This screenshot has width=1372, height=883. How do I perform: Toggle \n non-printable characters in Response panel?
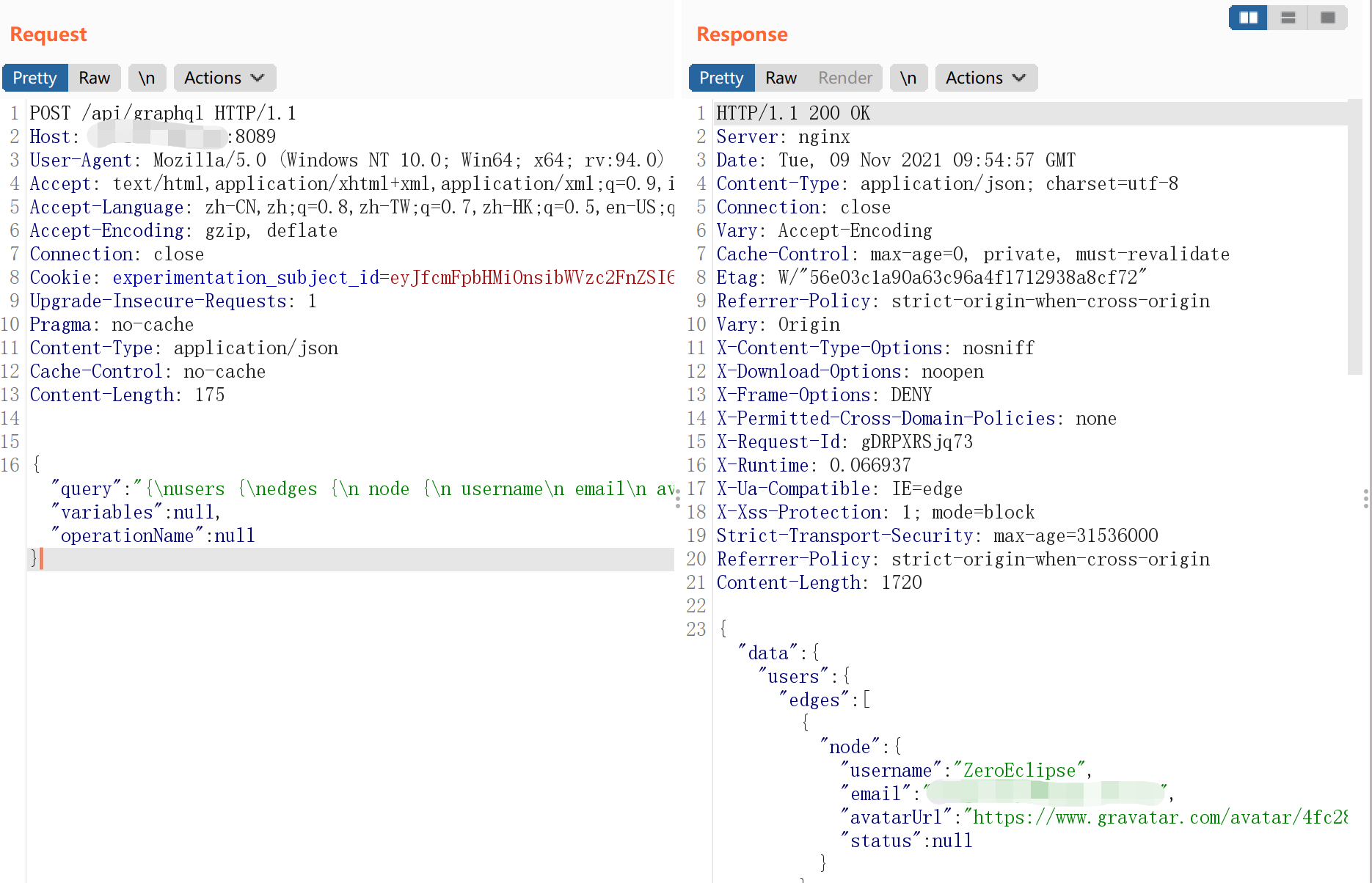tap(908, 78)
